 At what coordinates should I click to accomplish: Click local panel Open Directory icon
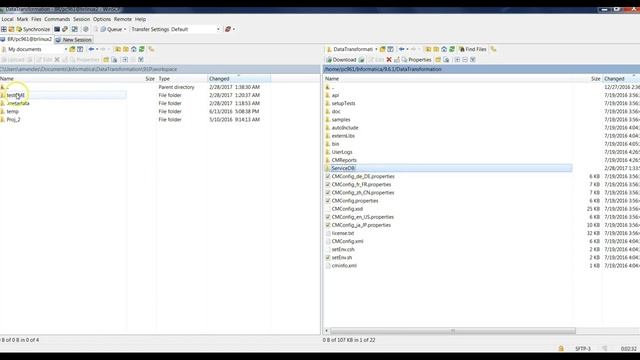pos(72,49)
